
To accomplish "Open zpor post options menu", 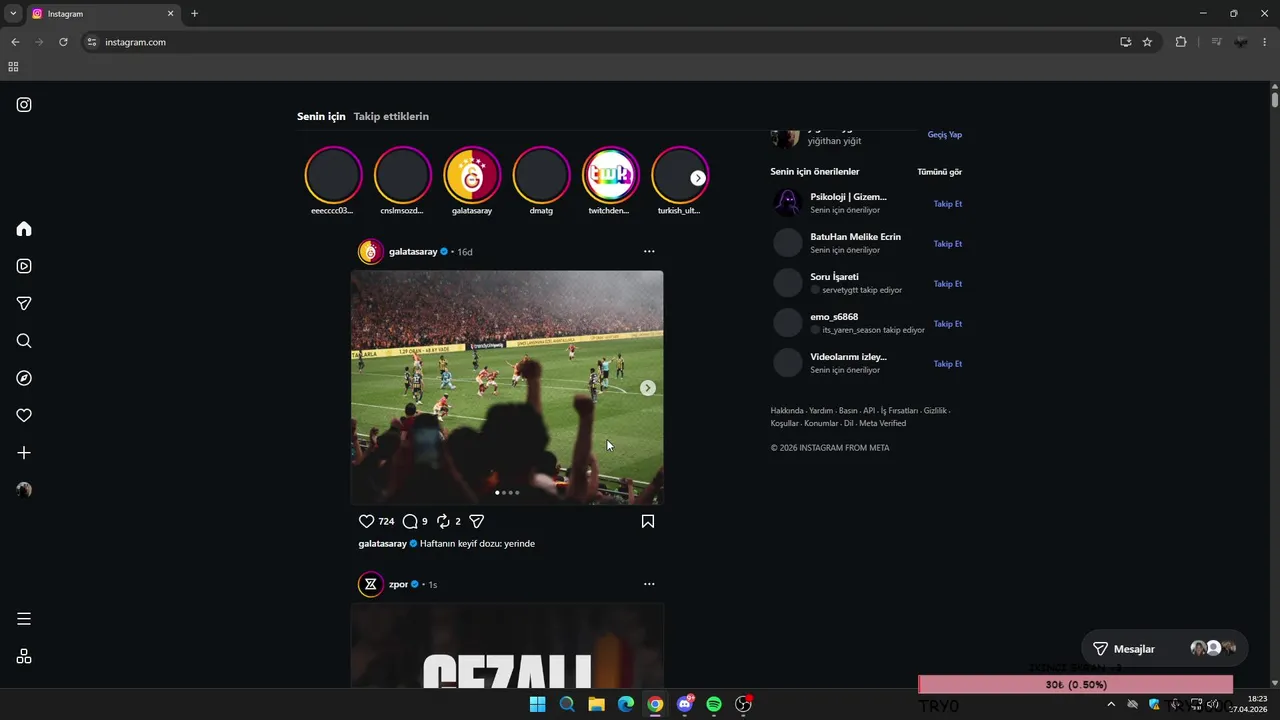I will coord(649,584).
